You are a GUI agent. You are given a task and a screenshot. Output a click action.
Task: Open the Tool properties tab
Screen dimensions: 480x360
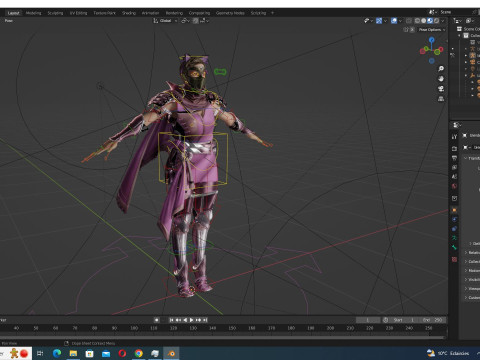[x=454, y=137]
